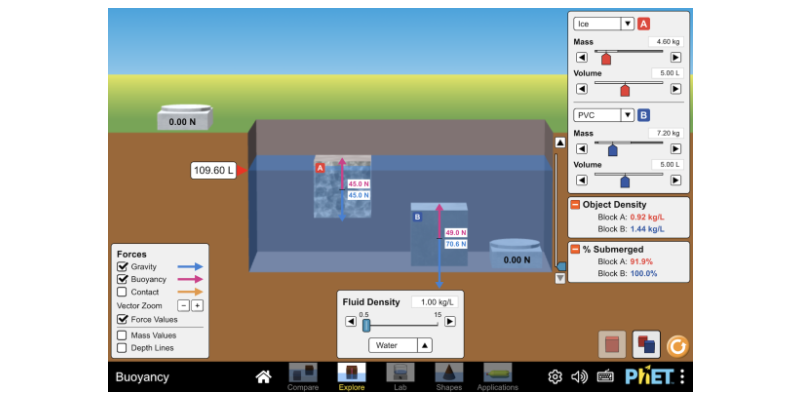Viewport: 800px width, 400px height.
Task: Select the two blocks scene icon
Action: 646,345
